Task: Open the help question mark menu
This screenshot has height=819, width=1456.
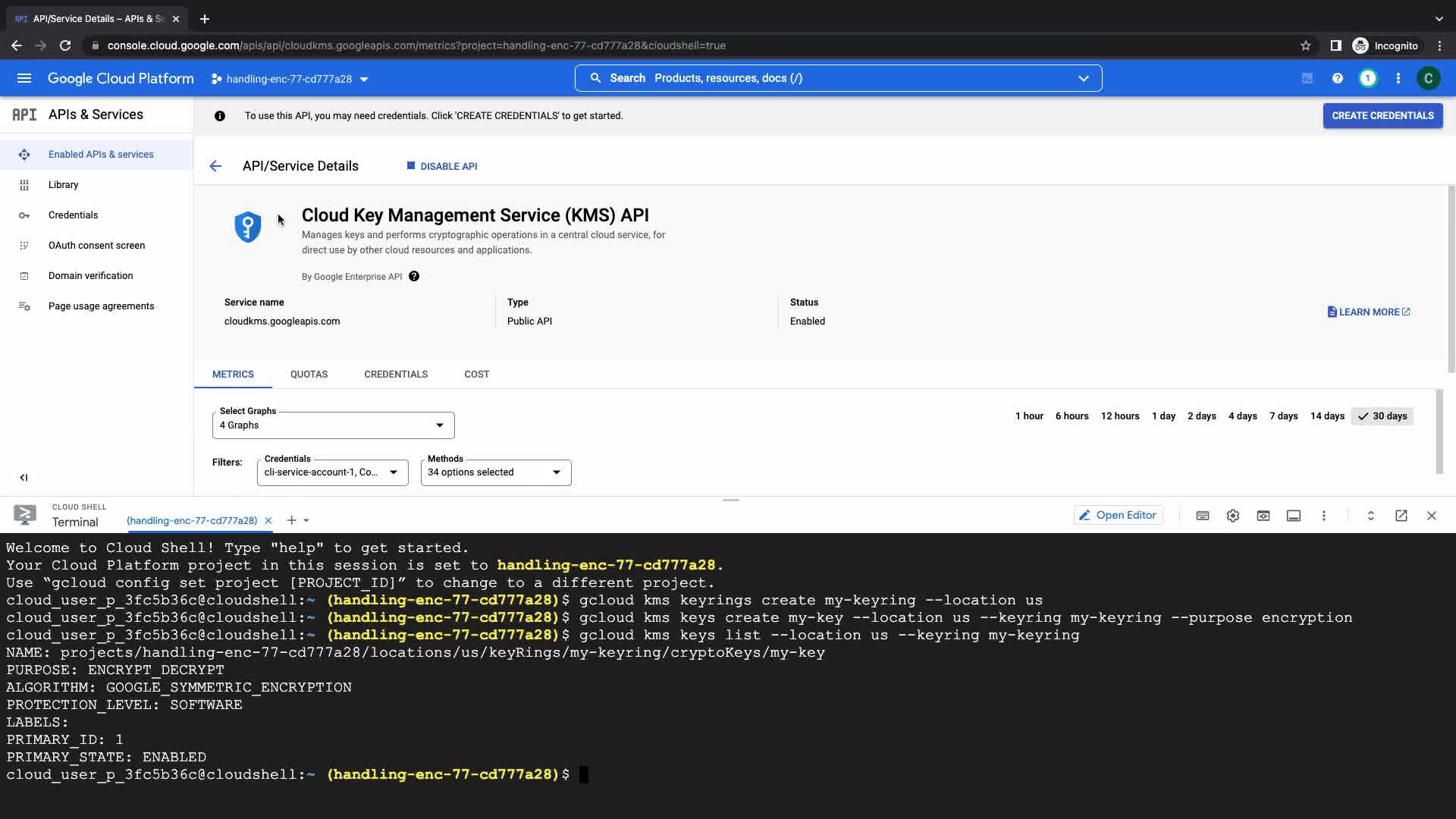Action: pos(1337,78)
